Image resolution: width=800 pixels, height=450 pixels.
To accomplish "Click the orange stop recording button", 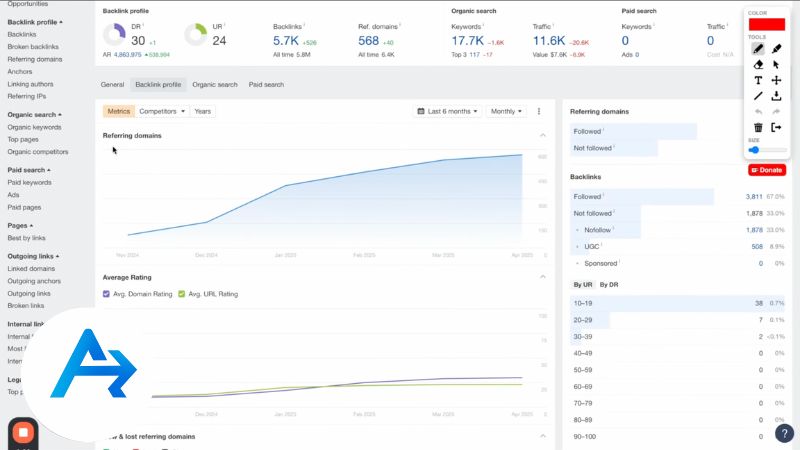I will click(23, 433).
